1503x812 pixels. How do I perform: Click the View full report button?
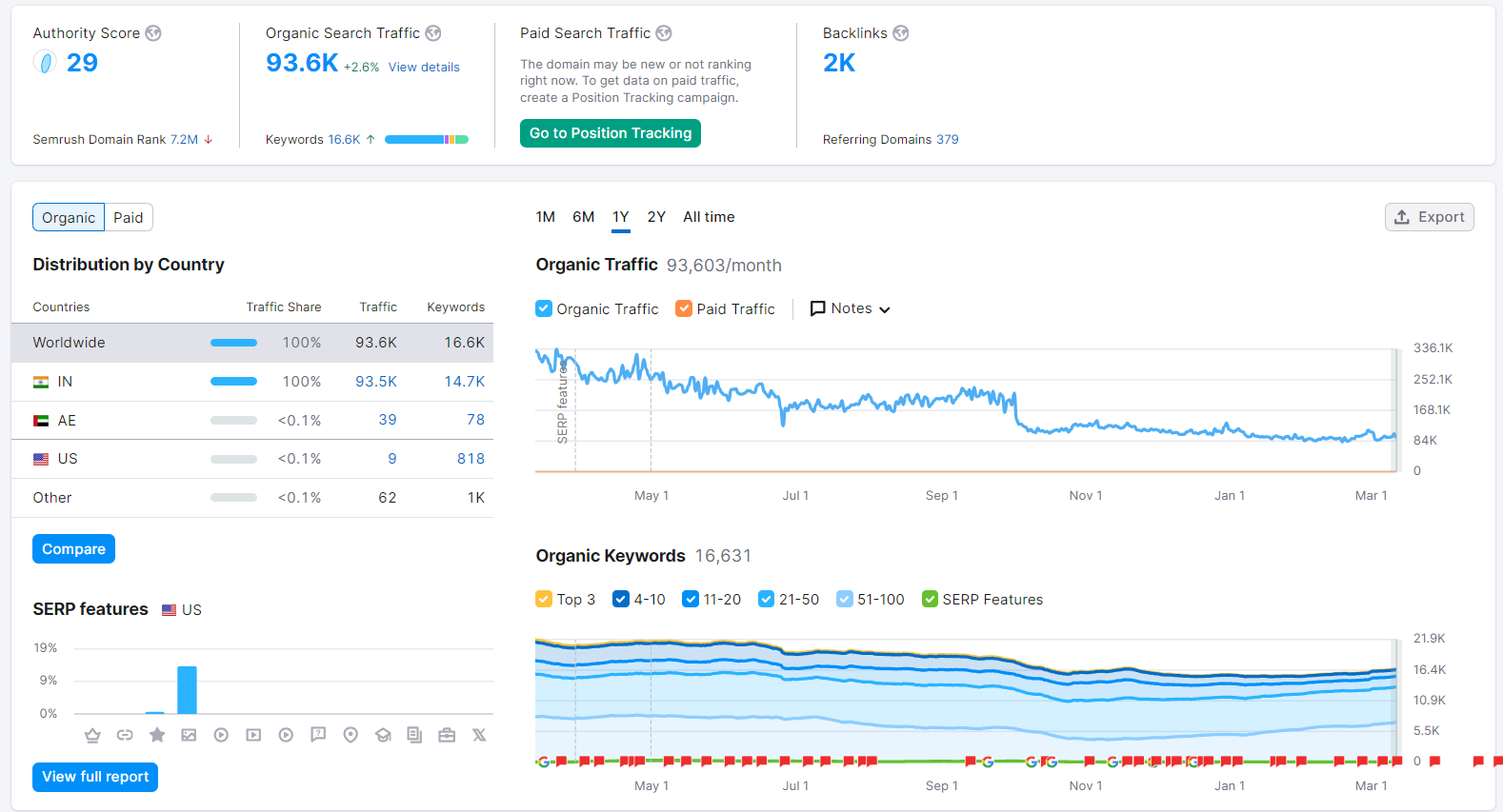point(95,777)
